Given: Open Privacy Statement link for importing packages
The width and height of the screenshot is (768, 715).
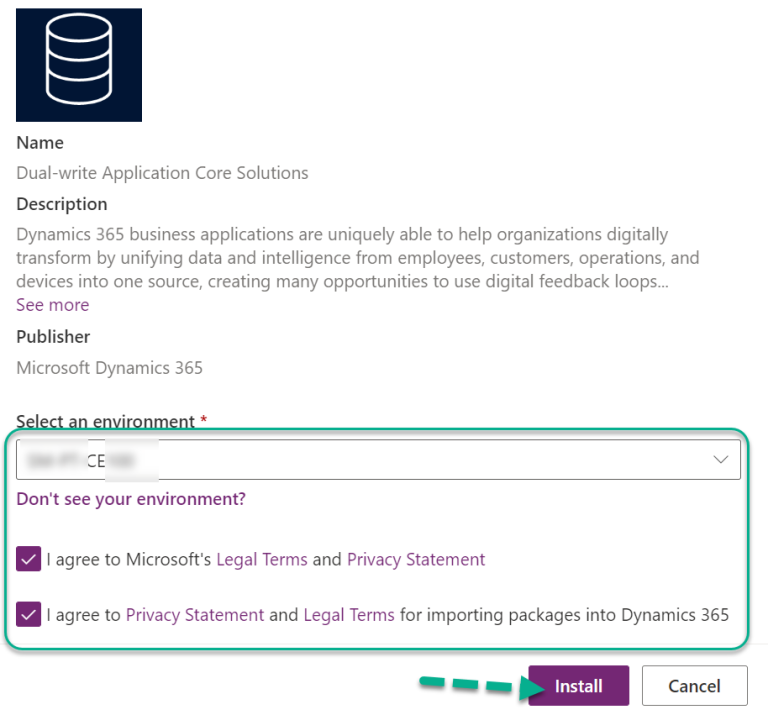Looking at the screenshot, I should 195,615.
